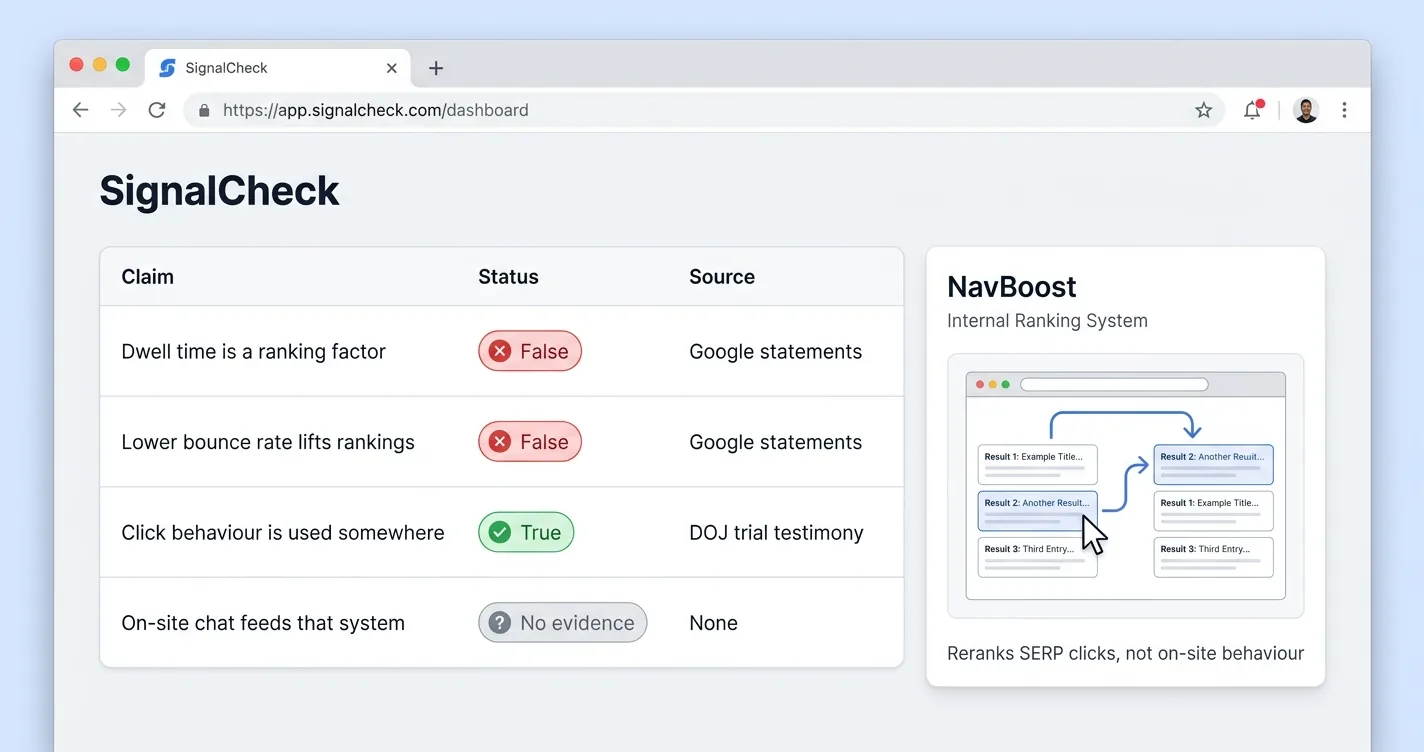Click the SignalCheck page heading

coord(219,190)
